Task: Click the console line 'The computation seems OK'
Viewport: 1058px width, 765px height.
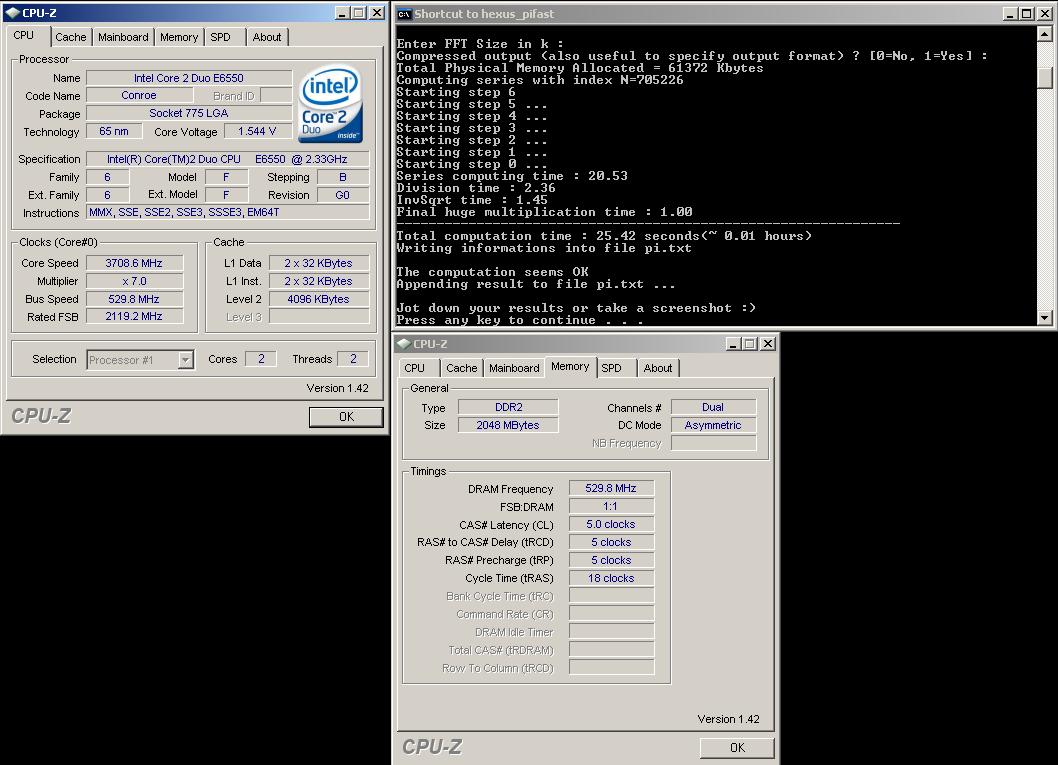Action: click(493, 271)
